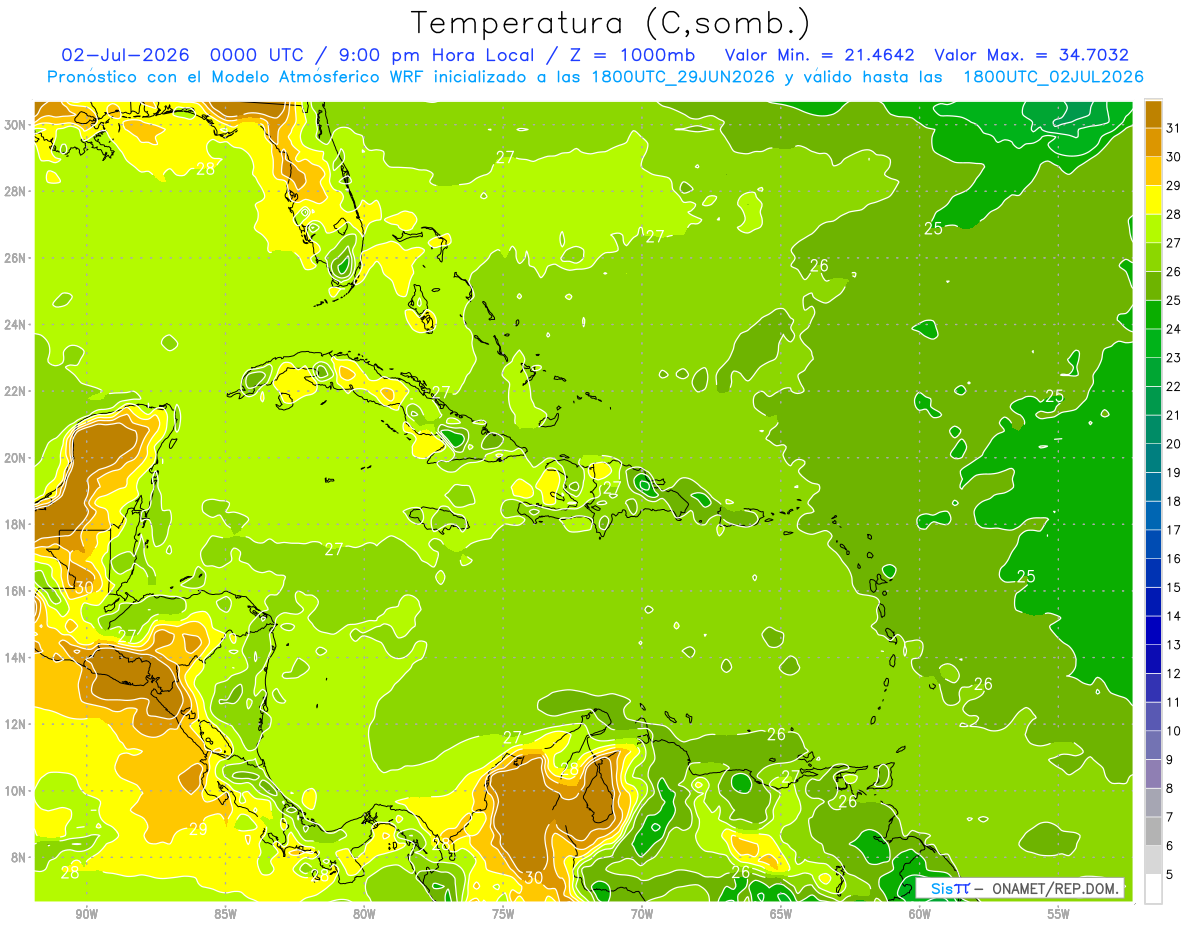Viewport: 1200px width, 927px height.
Task: Select the '1800UTC_29JUN2026' initialization time
Action: click(x=683, y=77)
